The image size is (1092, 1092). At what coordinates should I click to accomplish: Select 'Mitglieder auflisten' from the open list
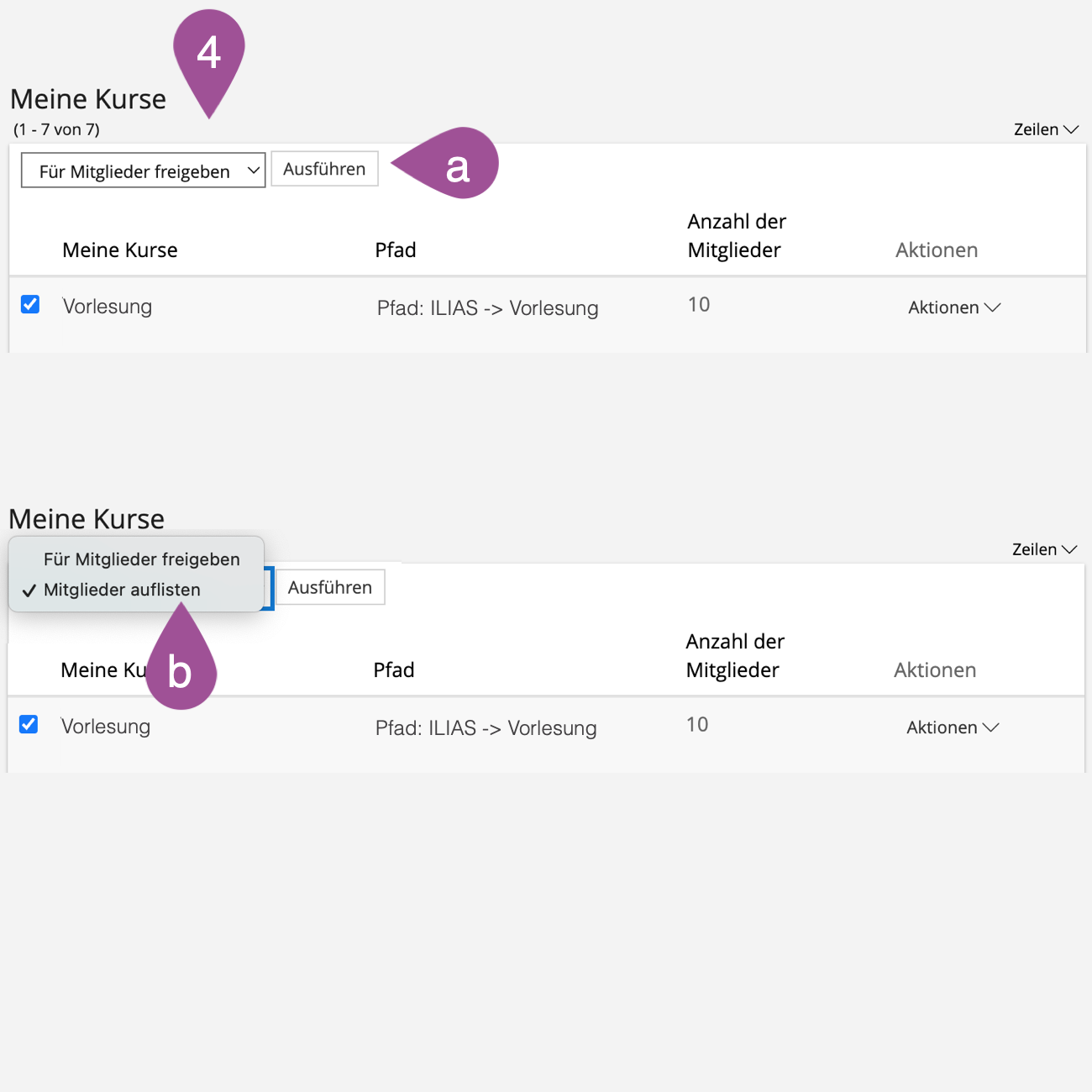122,590
